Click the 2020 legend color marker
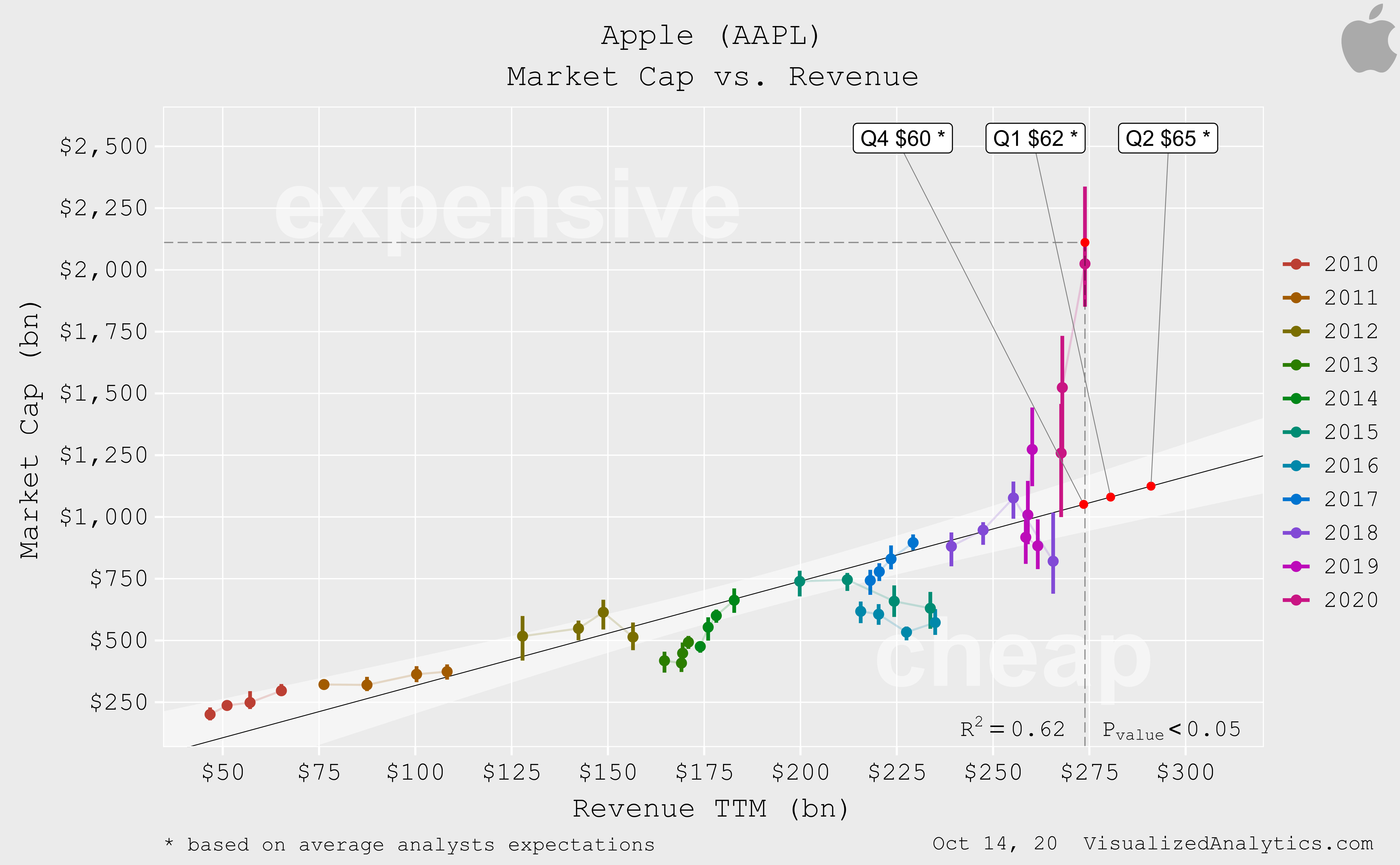The image size is (1400, 865). (1296, 600)
